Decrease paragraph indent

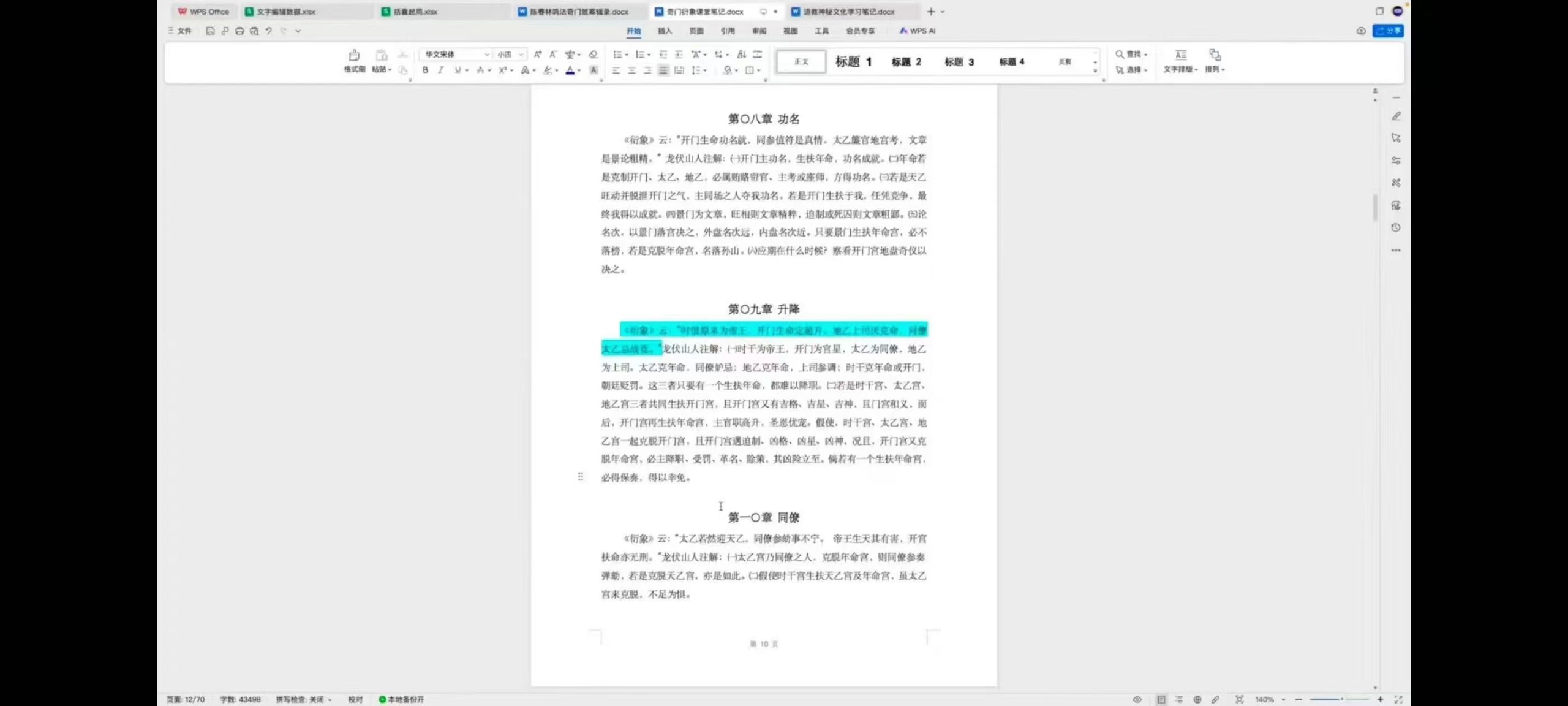(663, 55)
